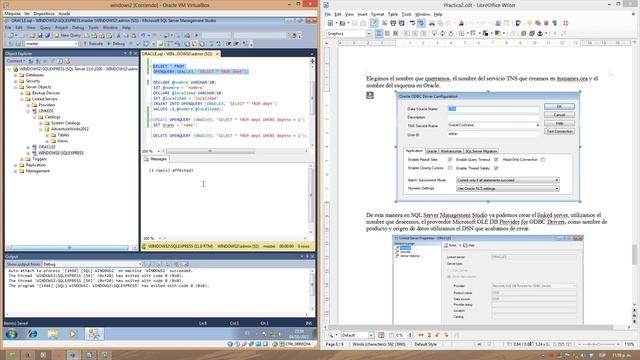Select AdventureWorks2012 catalog in tree
Image resolution: width=640 pixels, height=360 pixels.
pos(70,129)
